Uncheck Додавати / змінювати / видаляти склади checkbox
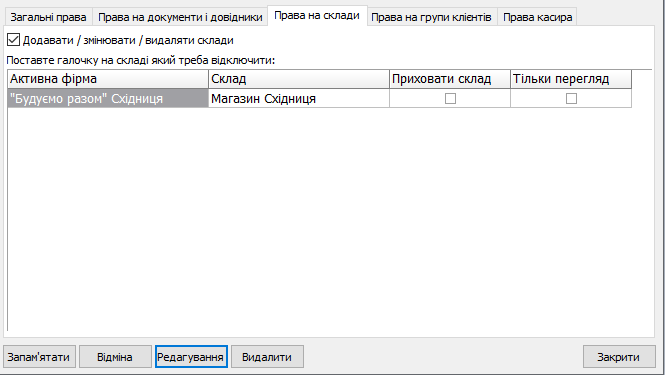The width and height of the screenshot is (665, 375). point(14,40)
